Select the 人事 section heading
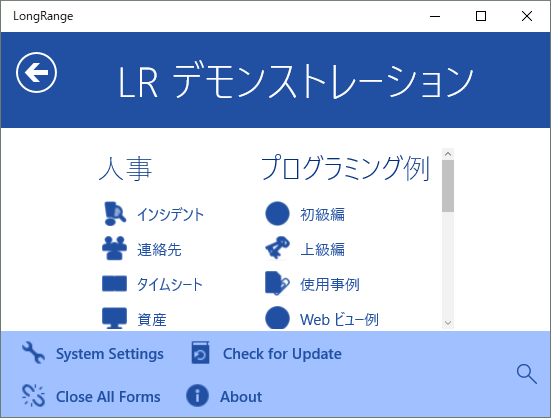The height and width of the screenshot is (418, 551). coord(125,169)
